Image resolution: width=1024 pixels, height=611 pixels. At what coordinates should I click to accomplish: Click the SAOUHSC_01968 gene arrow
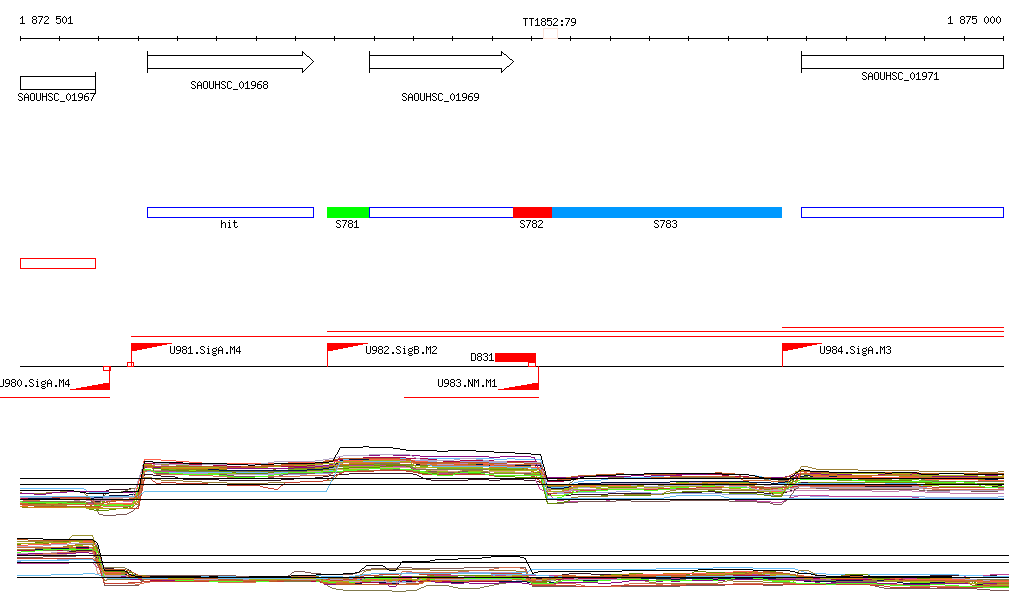tap(229, 63)
